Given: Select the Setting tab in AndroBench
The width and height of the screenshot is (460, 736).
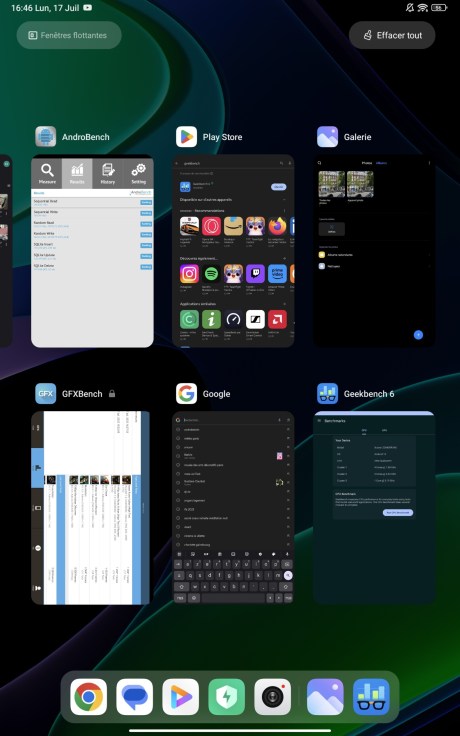Looking at the screenshot, I should pyautogui.click(x=138, y=173).
